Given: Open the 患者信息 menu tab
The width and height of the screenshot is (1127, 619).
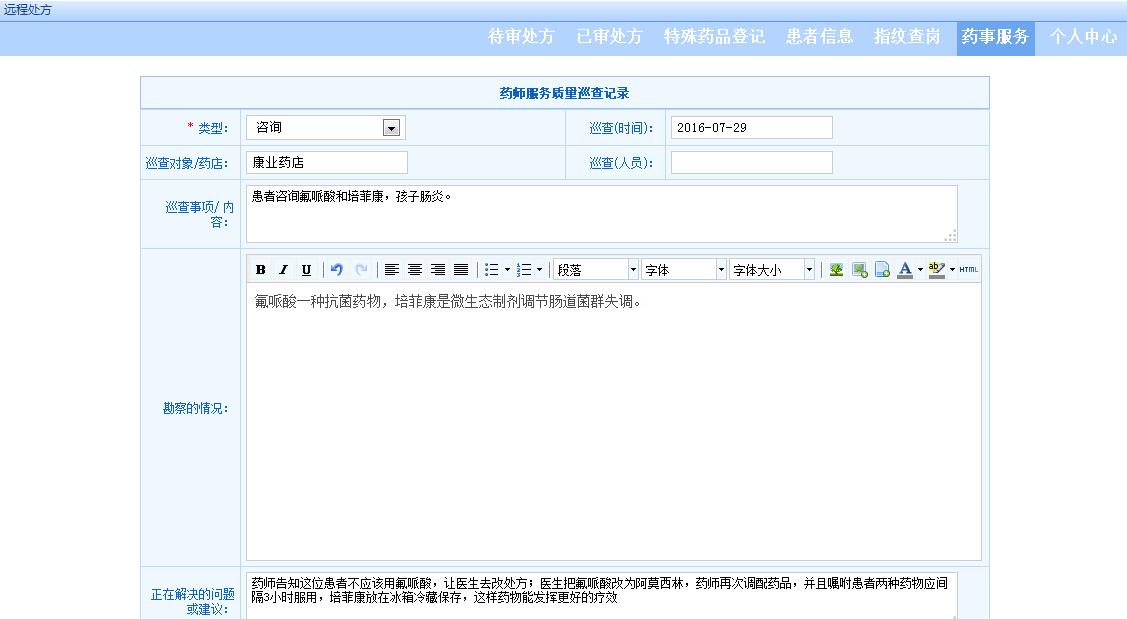Looking at the screenshot, I should pos(819,37).
